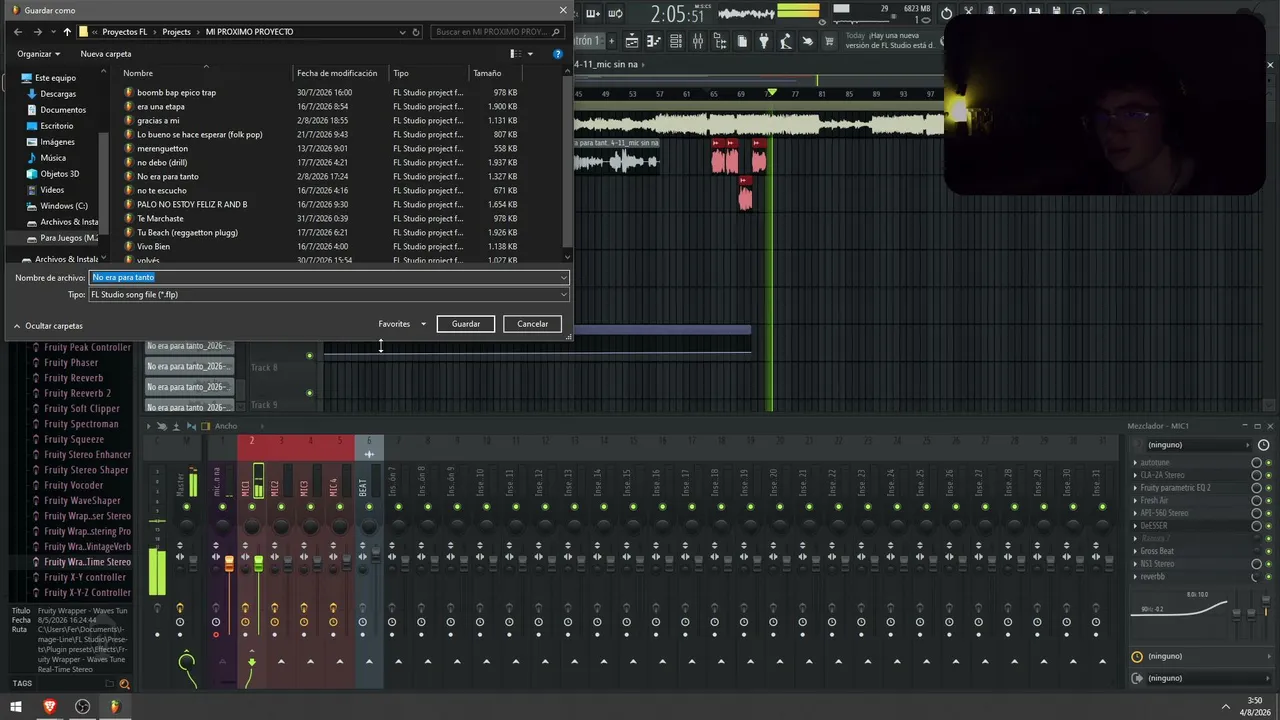Create a Nueva carpeta

(106, 54)
